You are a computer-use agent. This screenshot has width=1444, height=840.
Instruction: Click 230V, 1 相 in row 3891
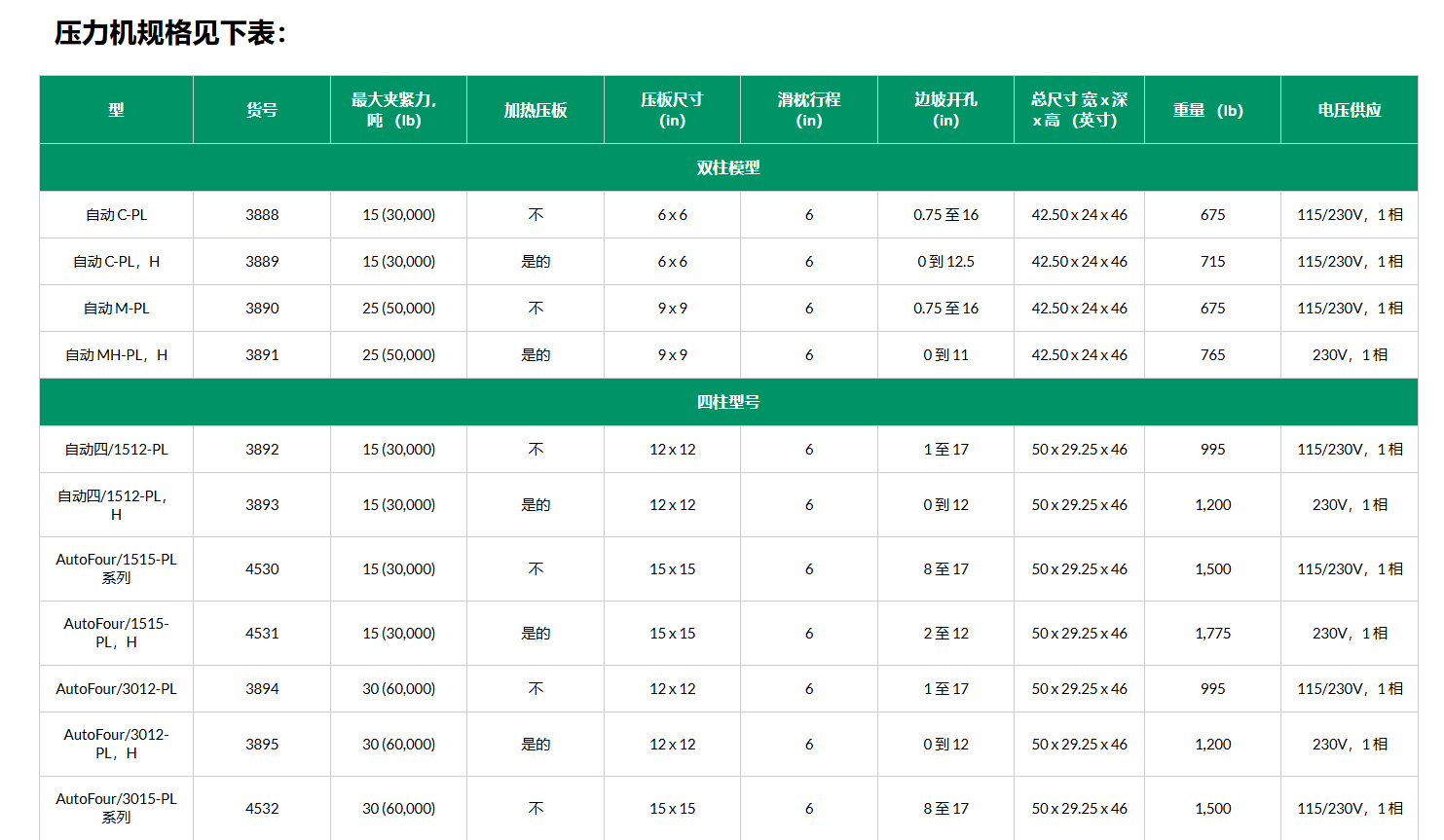click(1350, 355)
